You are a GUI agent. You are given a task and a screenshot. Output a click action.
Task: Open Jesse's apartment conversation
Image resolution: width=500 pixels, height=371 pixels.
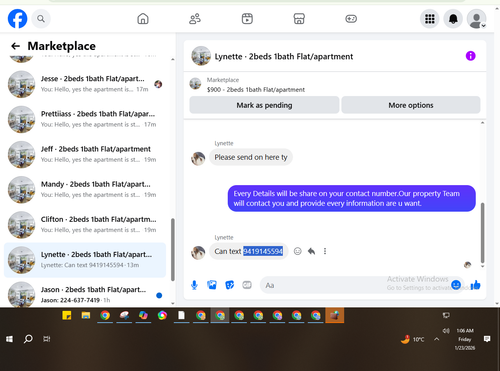click(x=85, y=84)
